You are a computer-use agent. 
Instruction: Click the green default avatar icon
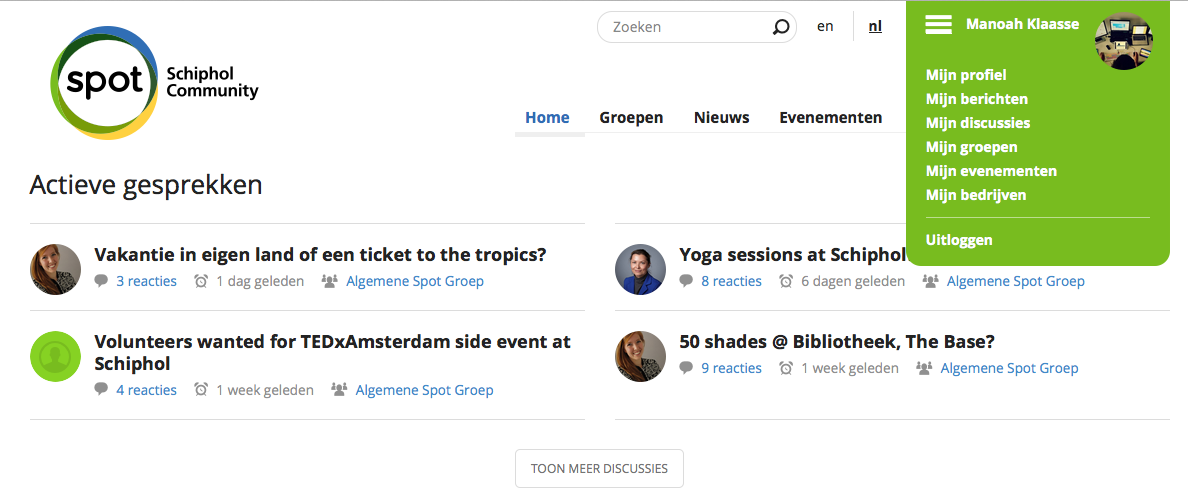coord(55,356)
